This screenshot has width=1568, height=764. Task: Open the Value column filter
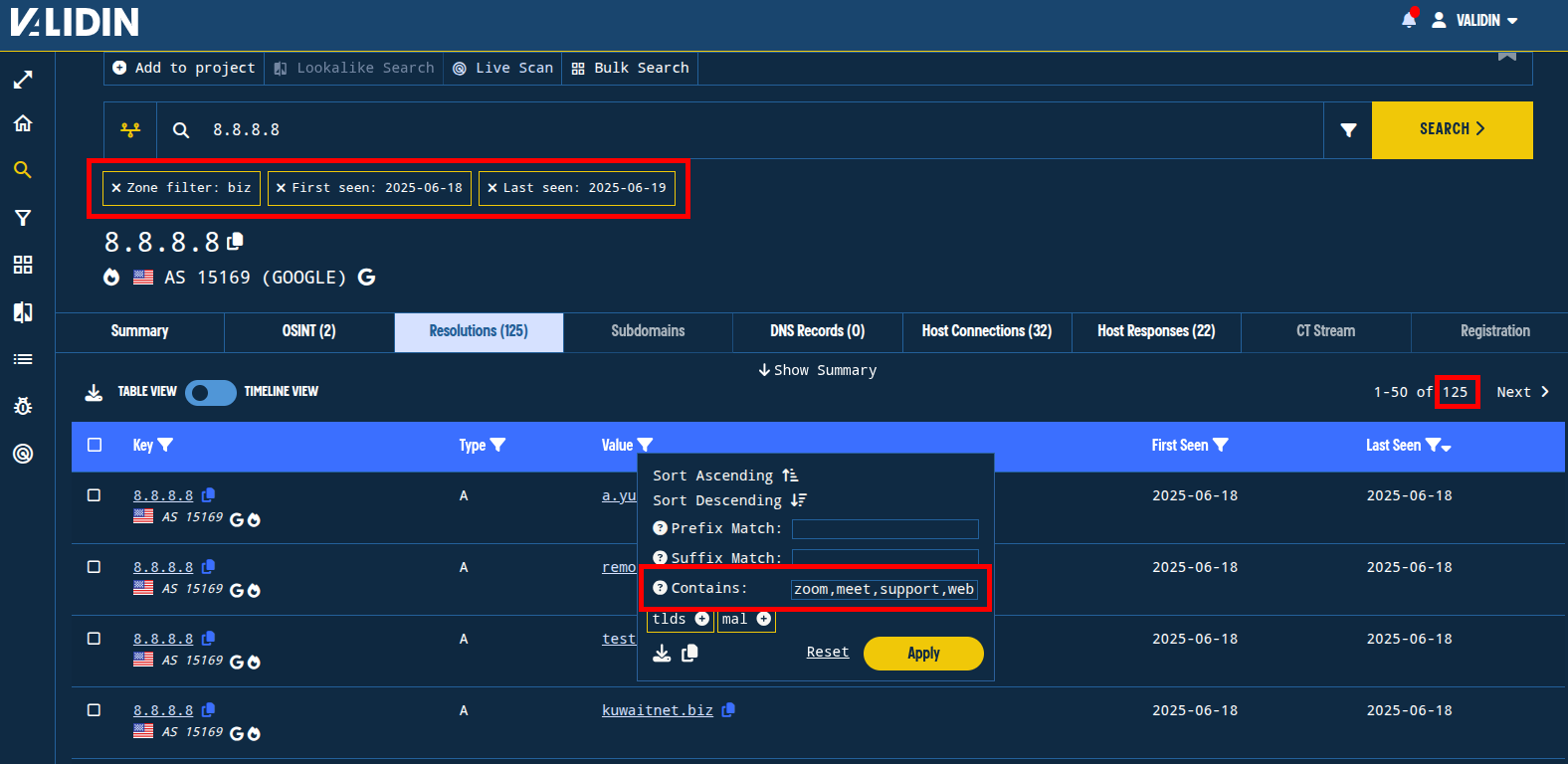click(646, 445)
